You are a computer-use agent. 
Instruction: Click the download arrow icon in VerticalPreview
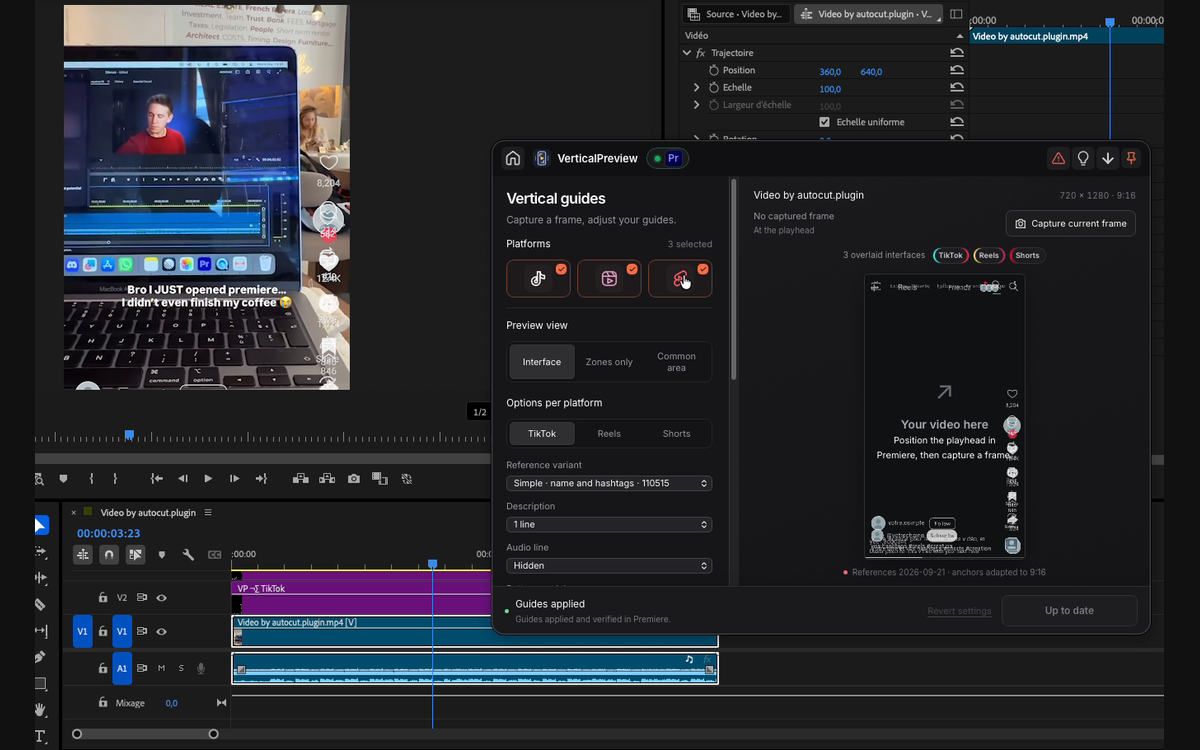[x=1108, y=158]
